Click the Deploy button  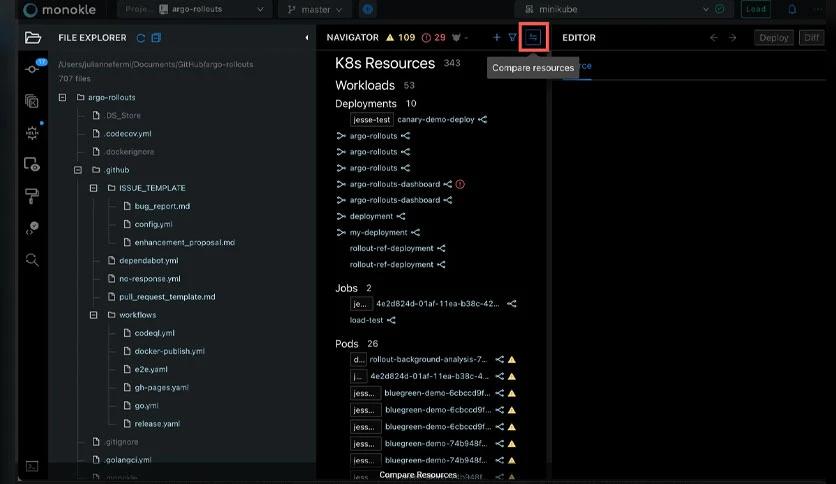(774, 38)
